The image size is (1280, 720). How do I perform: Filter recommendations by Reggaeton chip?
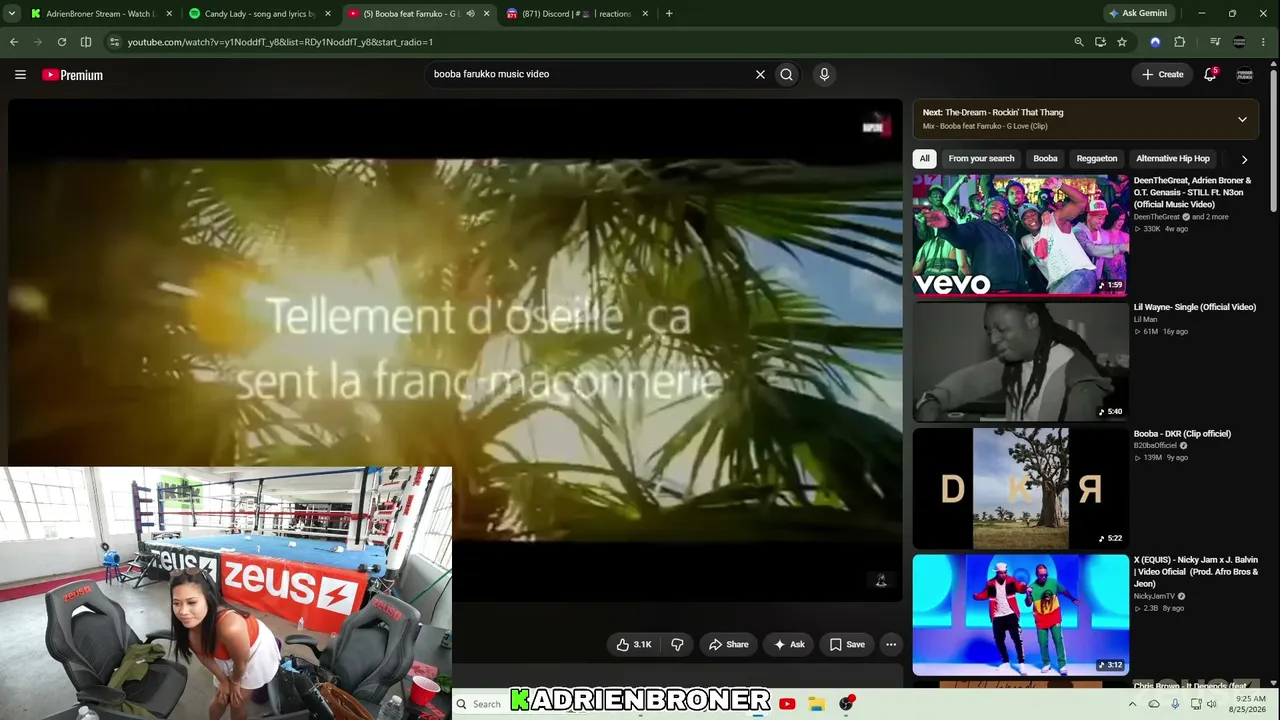1097,159
